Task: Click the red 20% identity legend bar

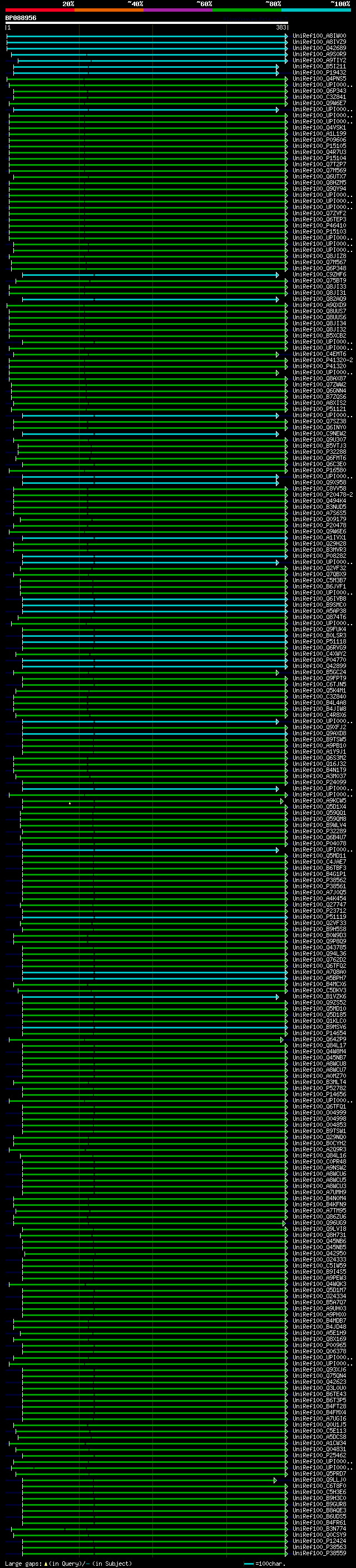Action: click(39, 10)
